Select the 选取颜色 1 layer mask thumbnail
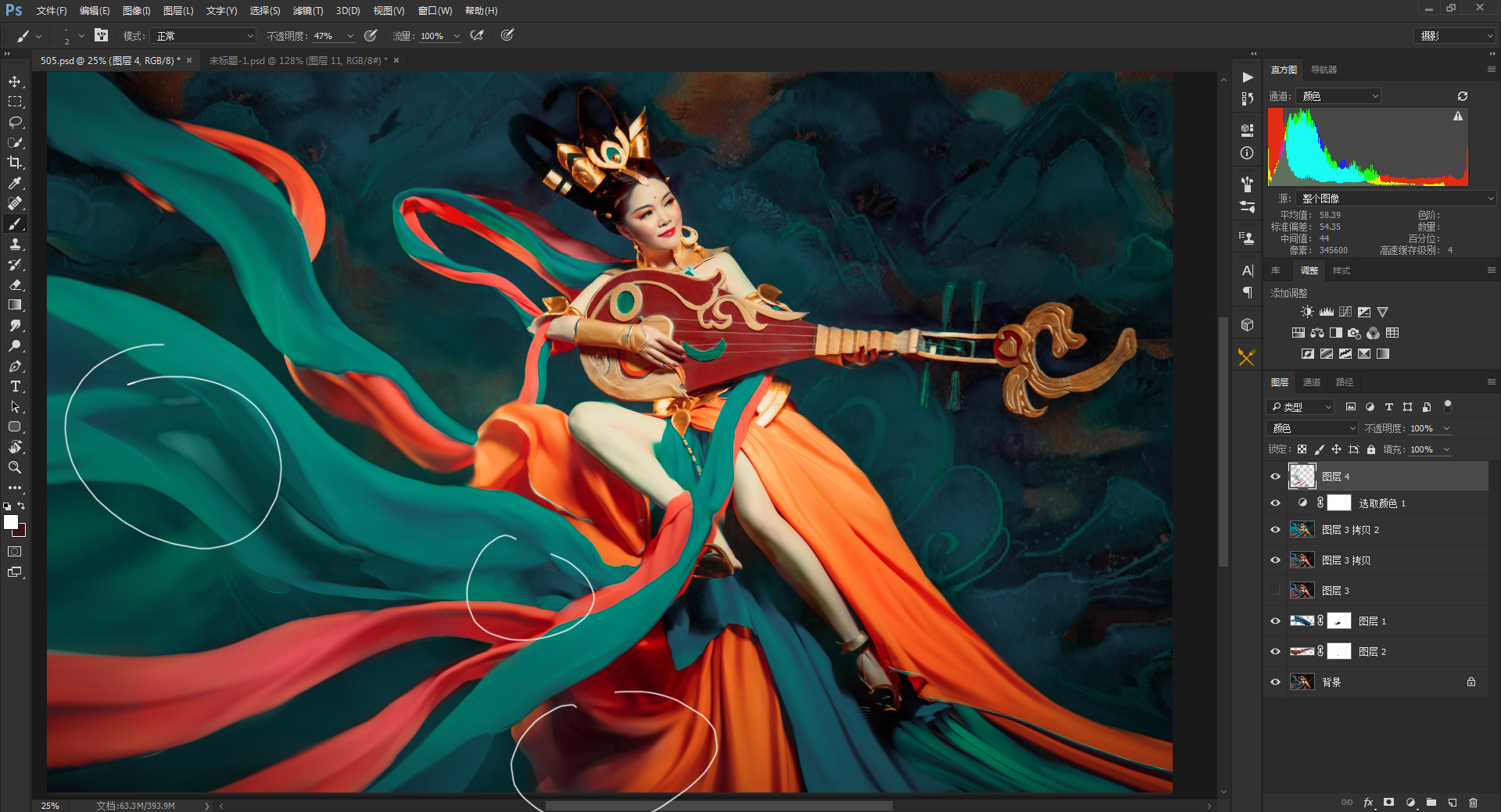The width and height of the screenshot is (1501, 812). point(1339,503)
